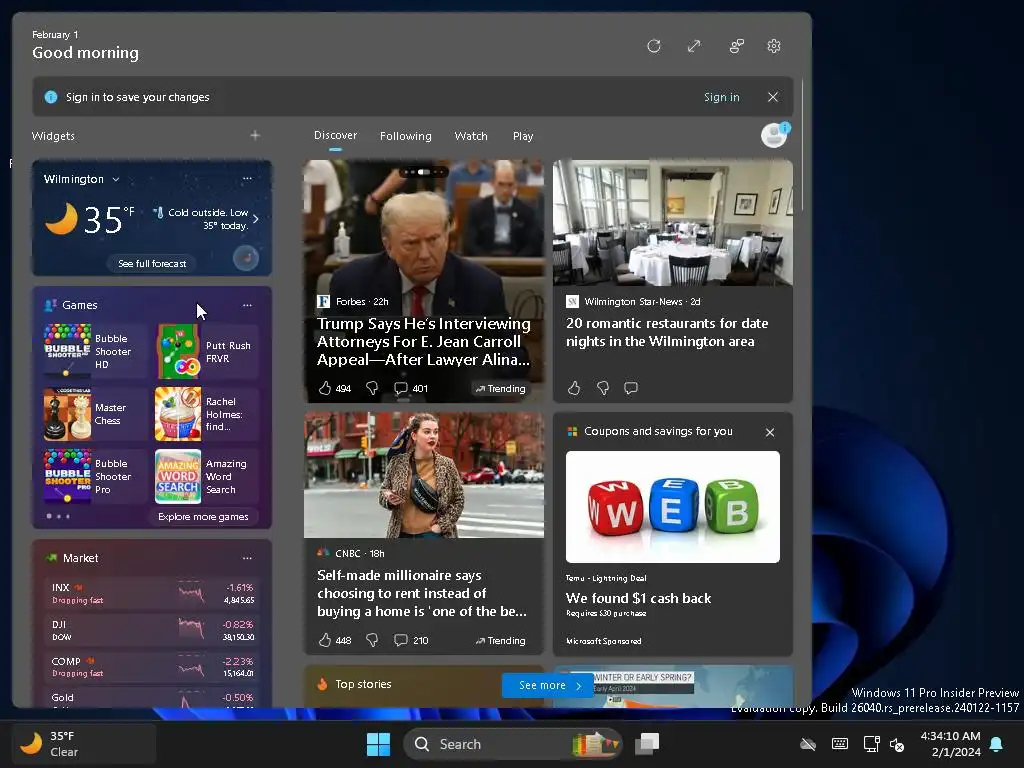Open Trending tag on CNBC article
The height and width of the screenshot is (768, 1024).
pos(500,641)
